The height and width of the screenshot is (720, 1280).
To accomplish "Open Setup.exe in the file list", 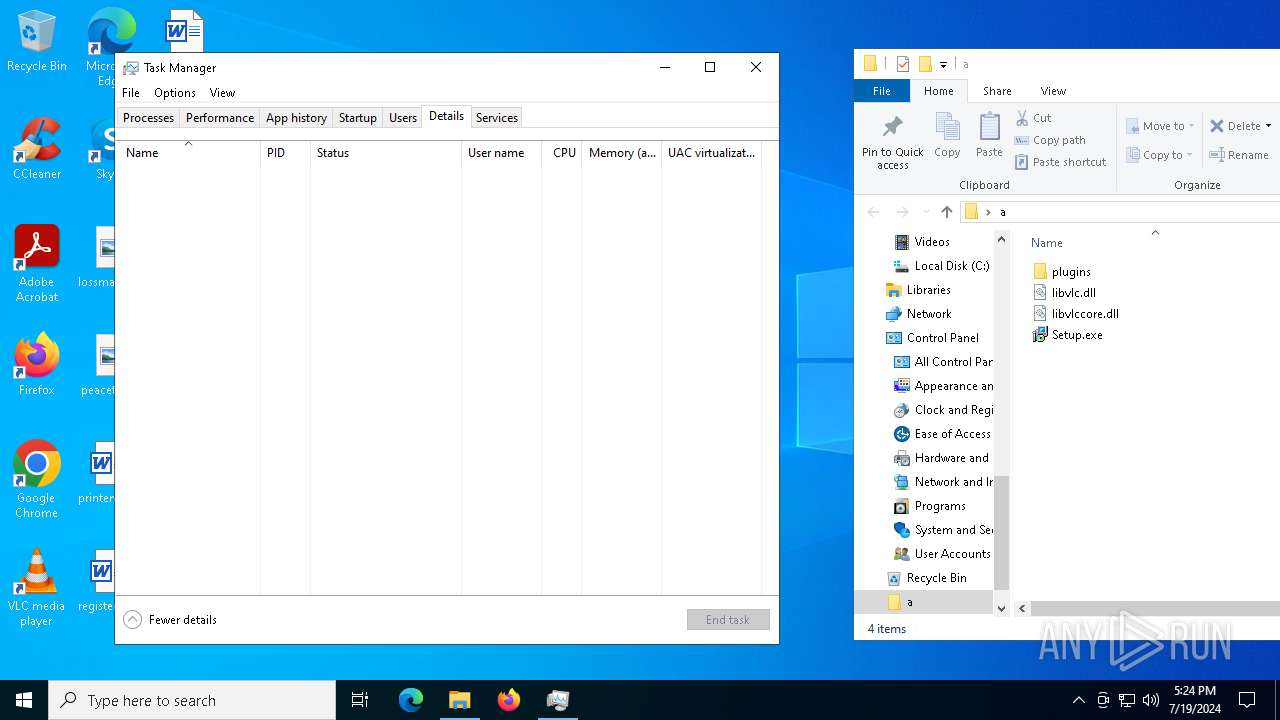I will (x=1076, y=335).
